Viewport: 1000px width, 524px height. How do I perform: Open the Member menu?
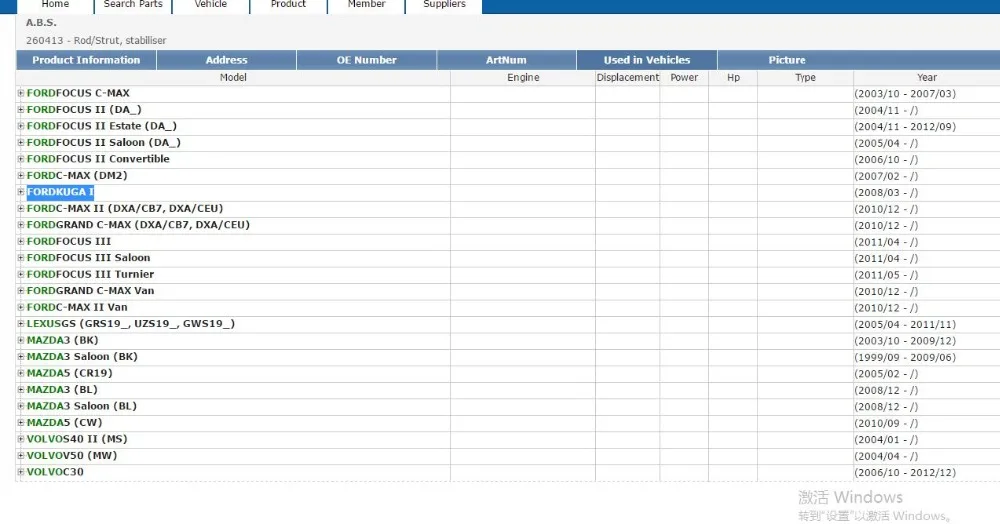(x=366, y=5)
